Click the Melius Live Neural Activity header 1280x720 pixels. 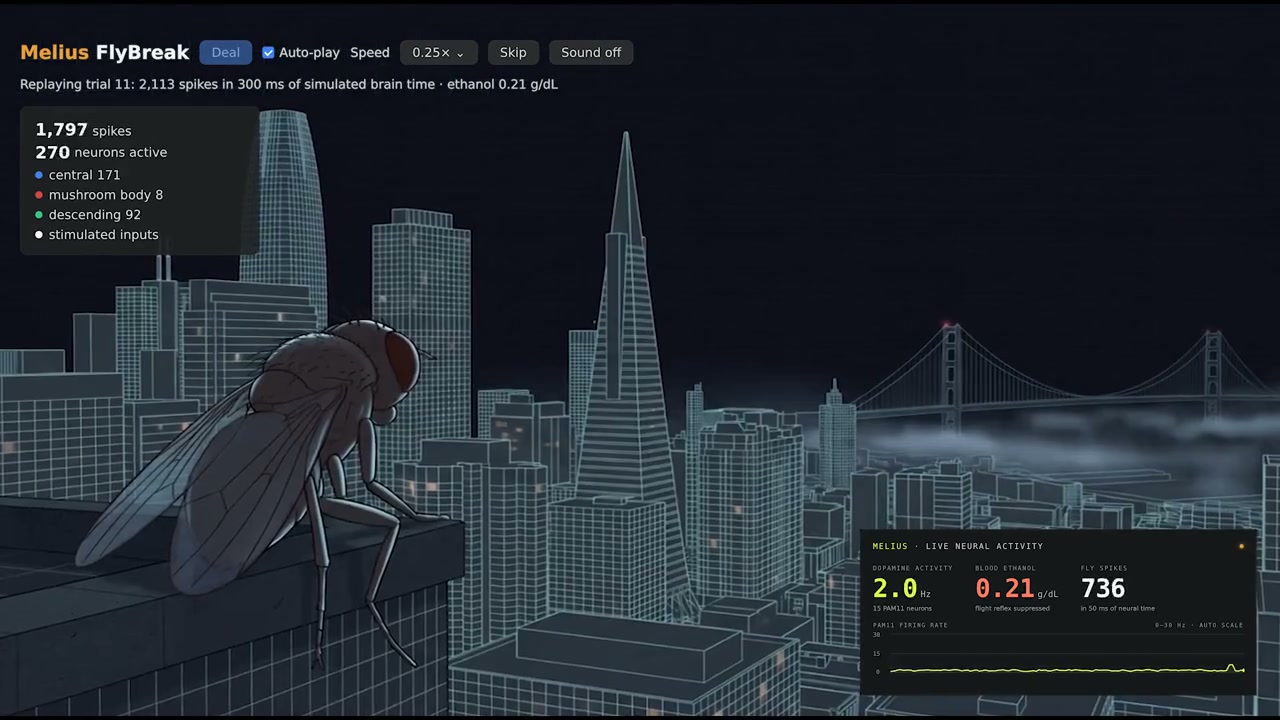tap(957, 546)
